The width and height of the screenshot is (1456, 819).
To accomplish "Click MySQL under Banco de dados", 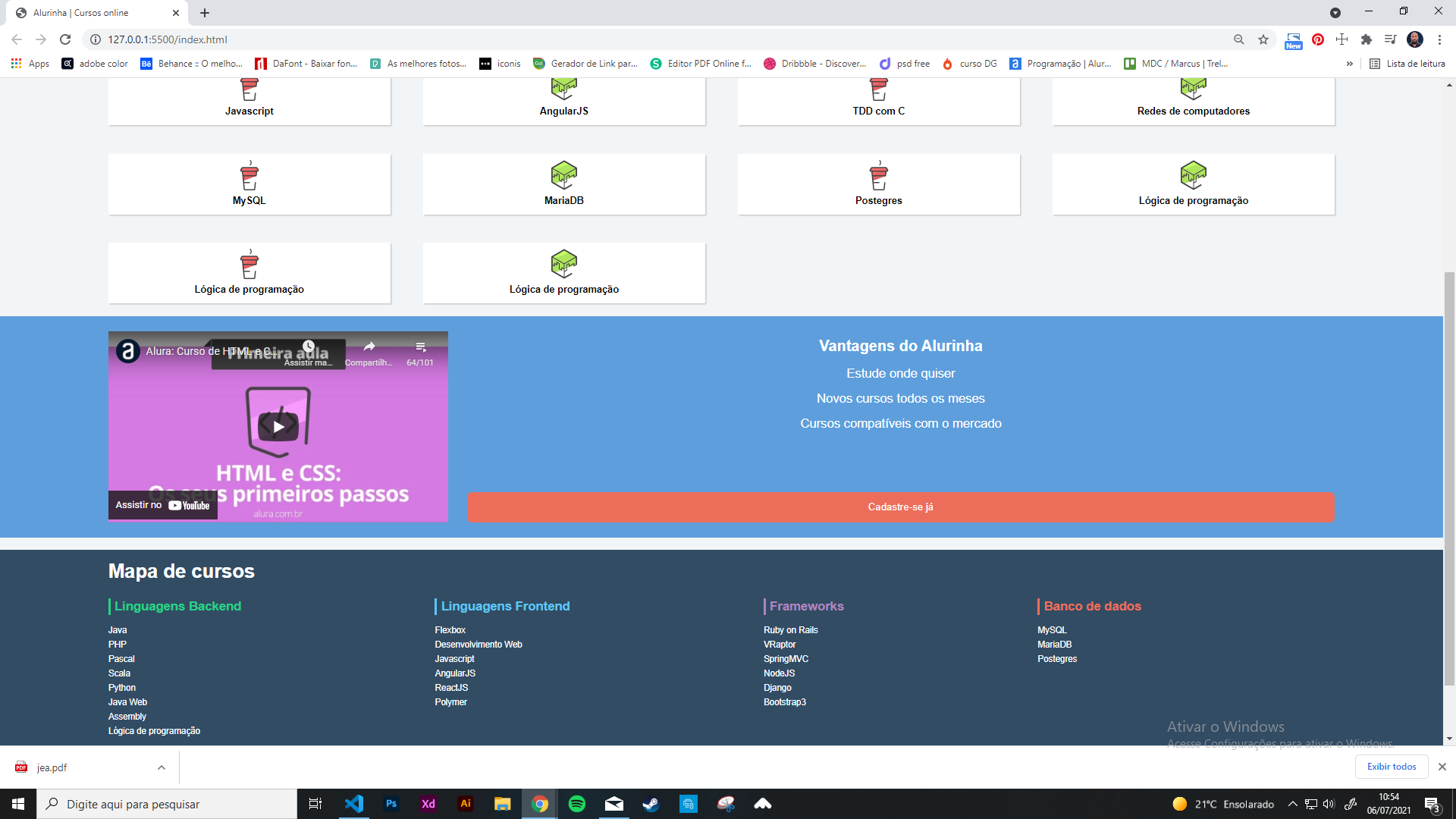I will (x=1051, y=629).
